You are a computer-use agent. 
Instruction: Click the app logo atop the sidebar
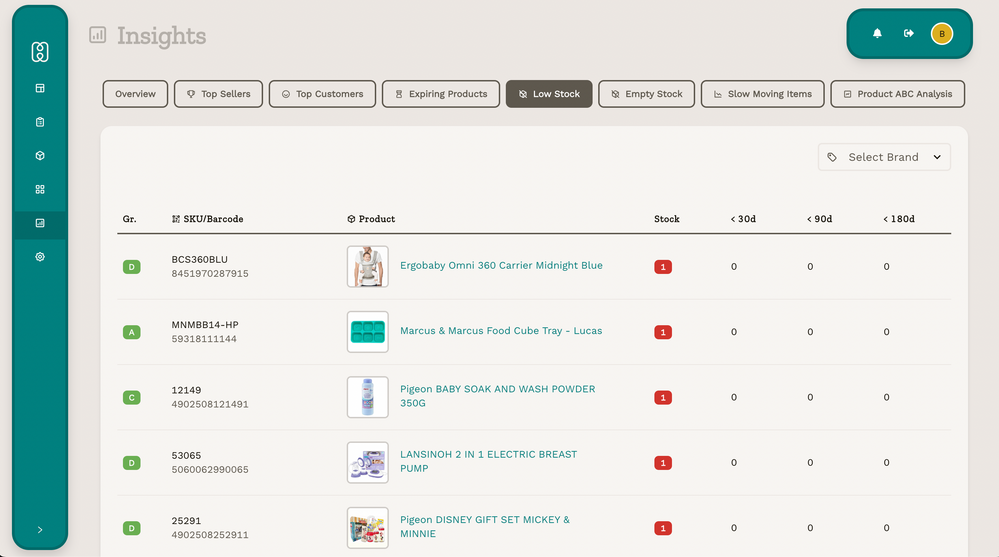point(40,52)
